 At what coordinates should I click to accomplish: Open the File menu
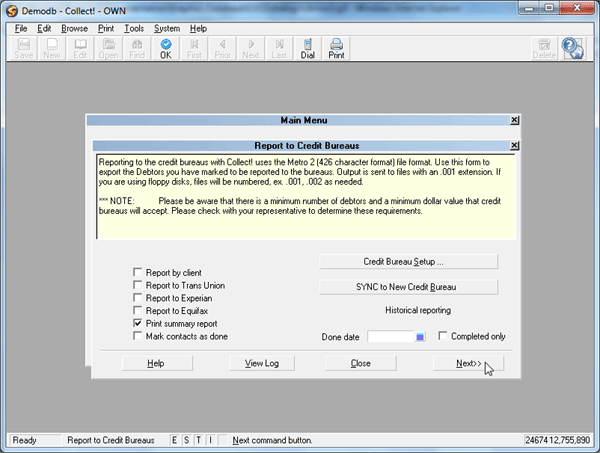click(x=21, y=29)
